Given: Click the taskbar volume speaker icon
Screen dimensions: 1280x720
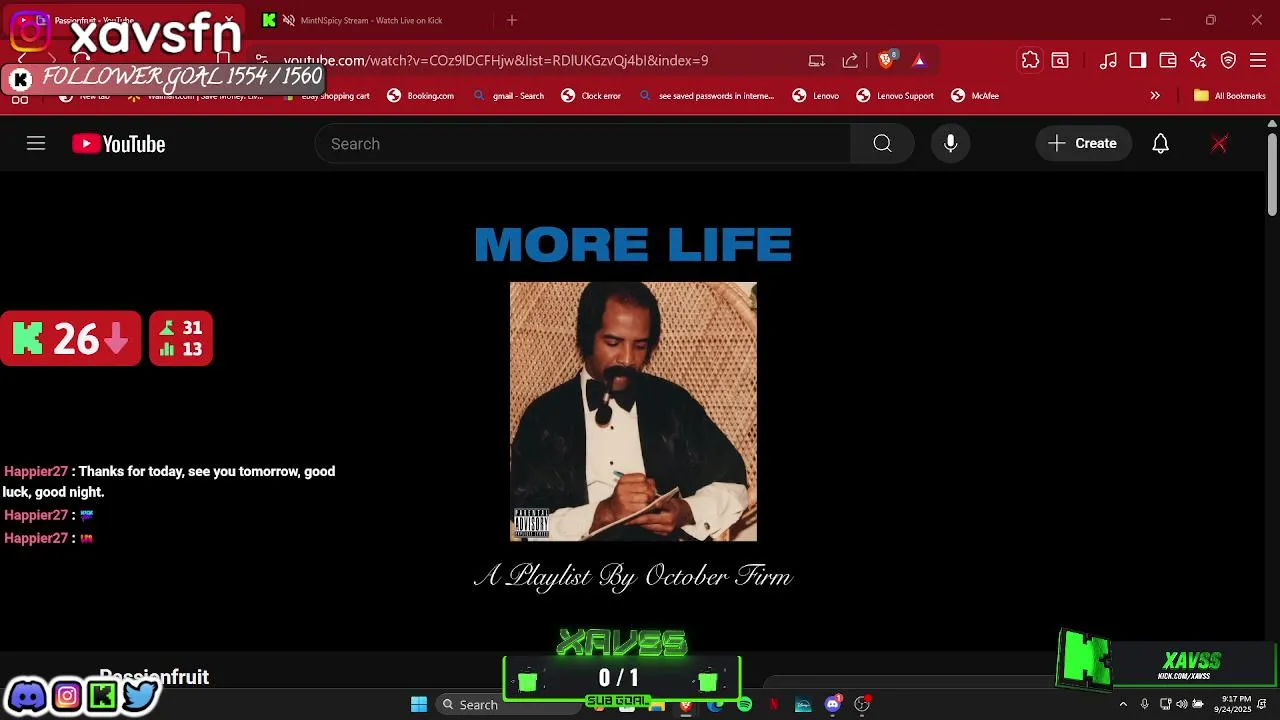Looking at the screenshot, I should coord(1182,704).
